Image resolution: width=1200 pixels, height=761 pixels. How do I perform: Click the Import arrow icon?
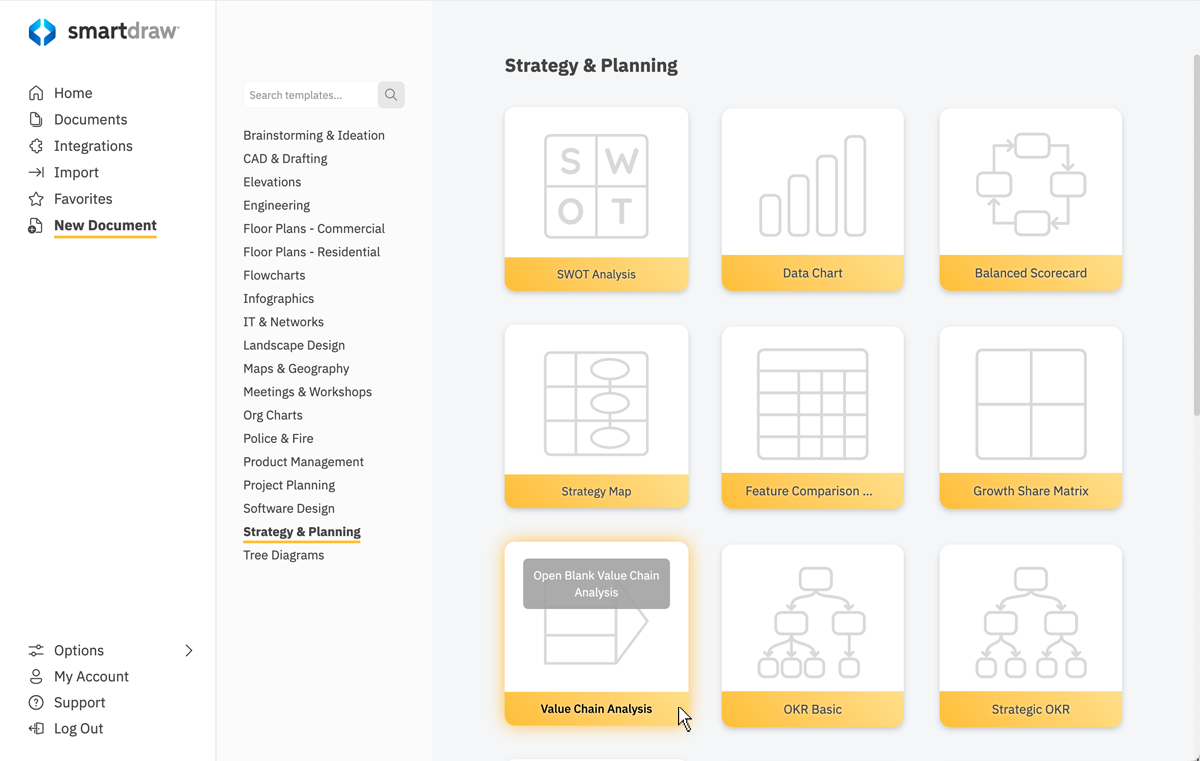[36, 172]
